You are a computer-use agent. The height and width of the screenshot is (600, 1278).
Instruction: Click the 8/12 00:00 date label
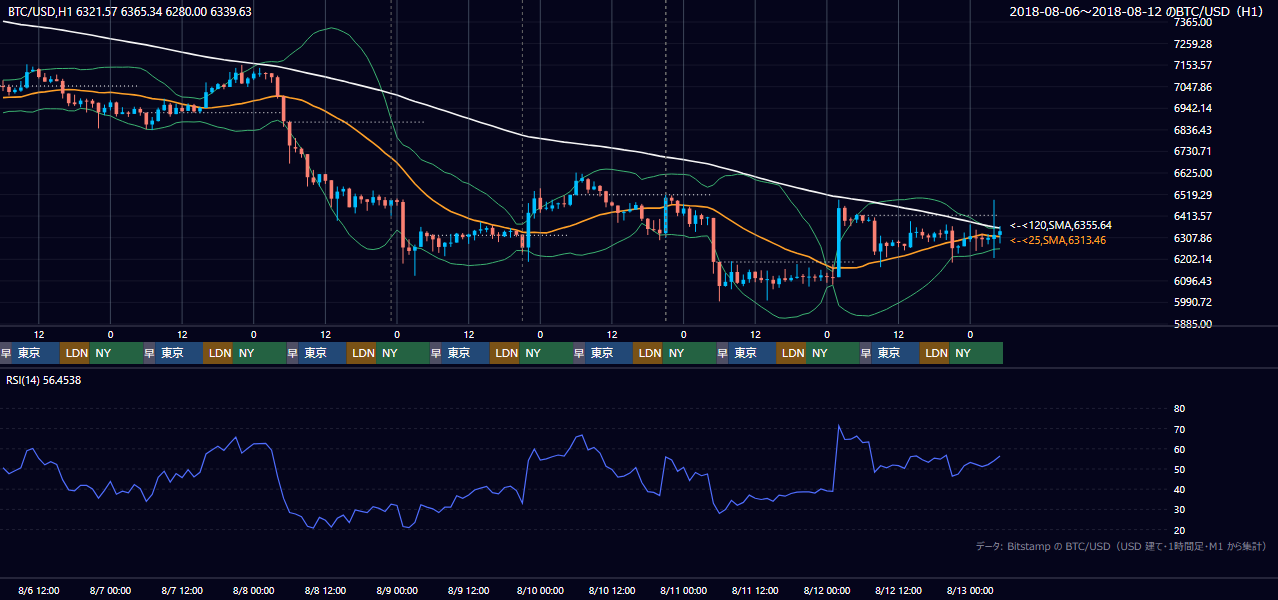pos(826,590)
